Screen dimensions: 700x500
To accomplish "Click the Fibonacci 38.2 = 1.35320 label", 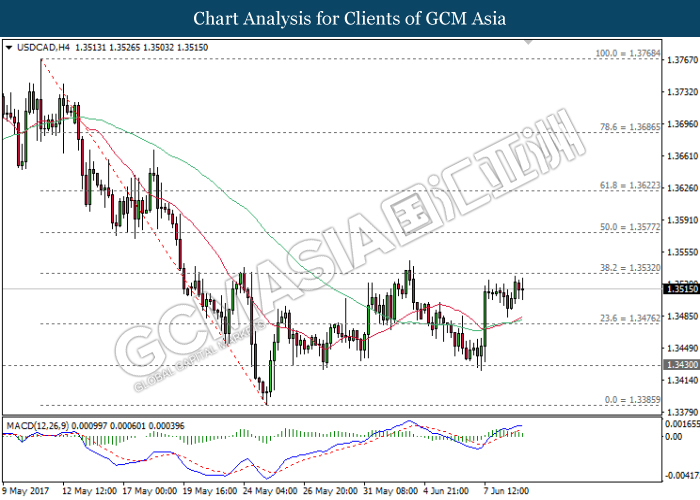I will 630,268.
